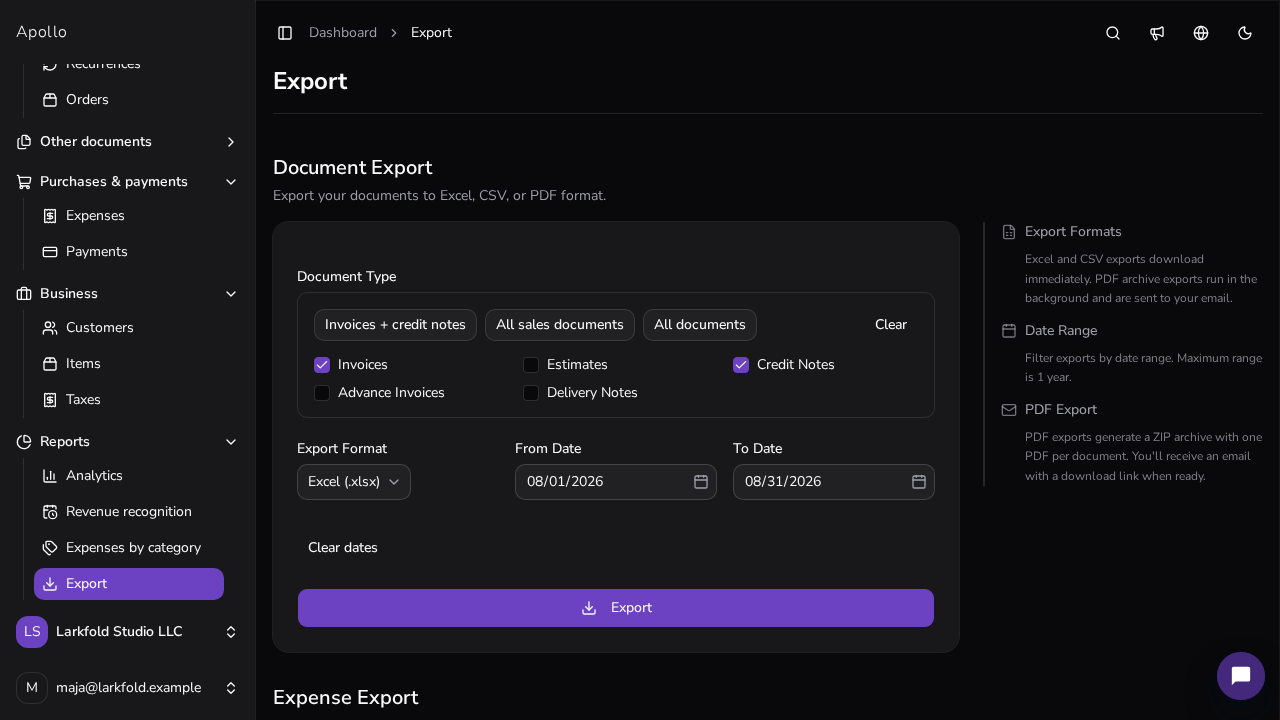Open the maja@larkfold.example account menu

[128, 688]
